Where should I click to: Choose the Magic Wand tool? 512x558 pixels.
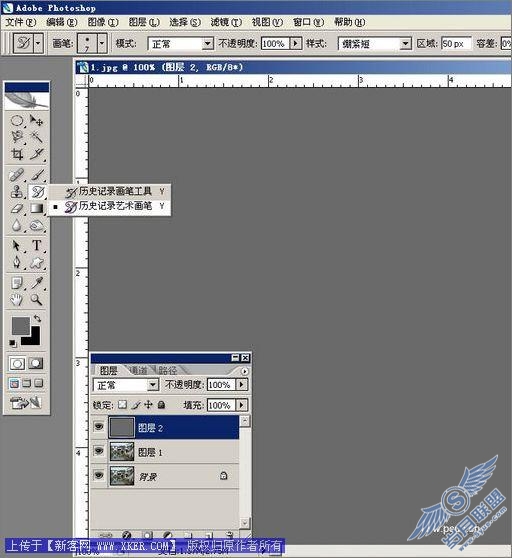coord(36,137)
